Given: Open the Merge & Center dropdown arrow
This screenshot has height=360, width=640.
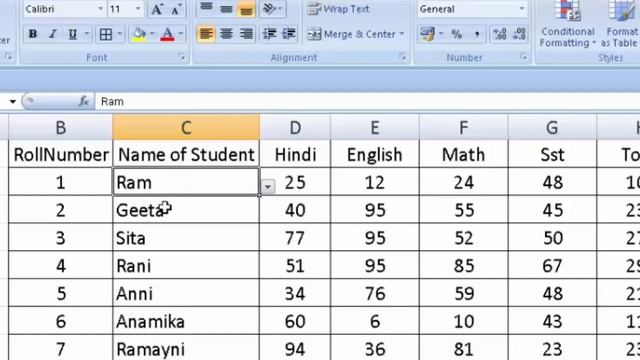Looking at the screenshot, I should pos(402,34).
